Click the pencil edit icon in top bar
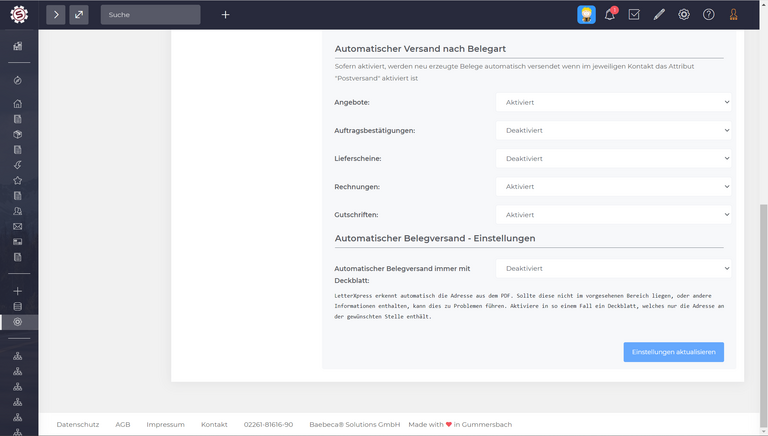768x436 pixels. [x=659, y=15]
